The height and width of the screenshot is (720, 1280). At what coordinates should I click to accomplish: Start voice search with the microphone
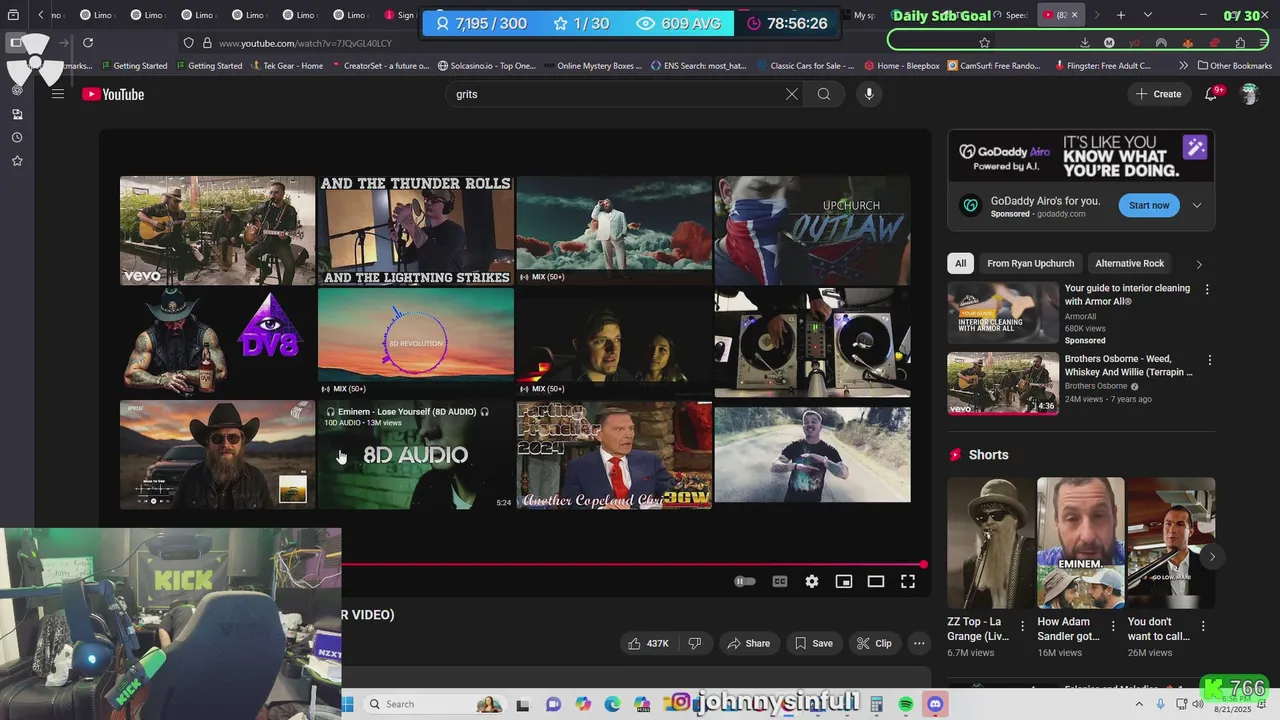(869, 94)
